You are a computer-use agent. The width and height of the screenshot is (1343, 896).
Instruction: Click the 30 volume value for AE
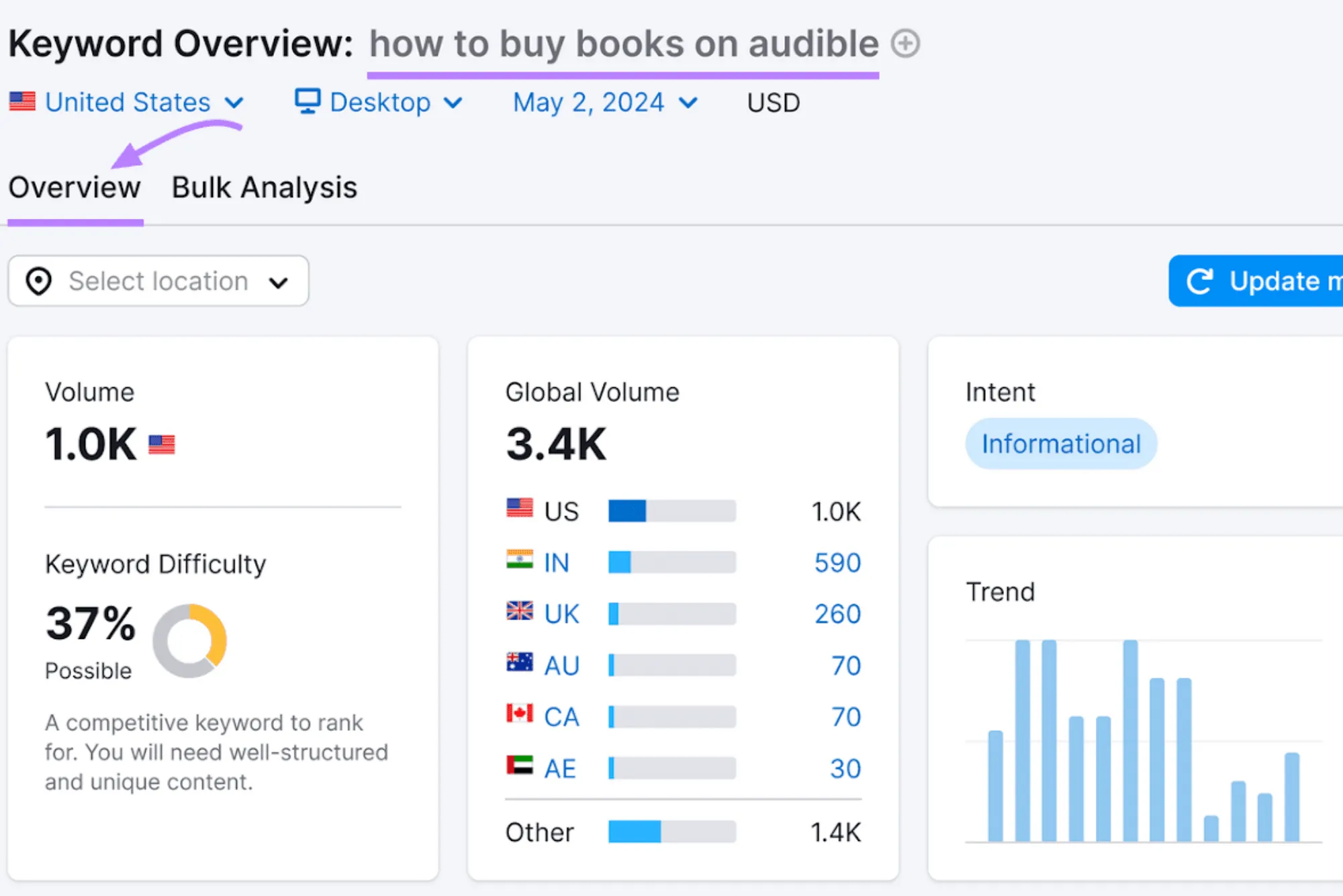point(845,768)
